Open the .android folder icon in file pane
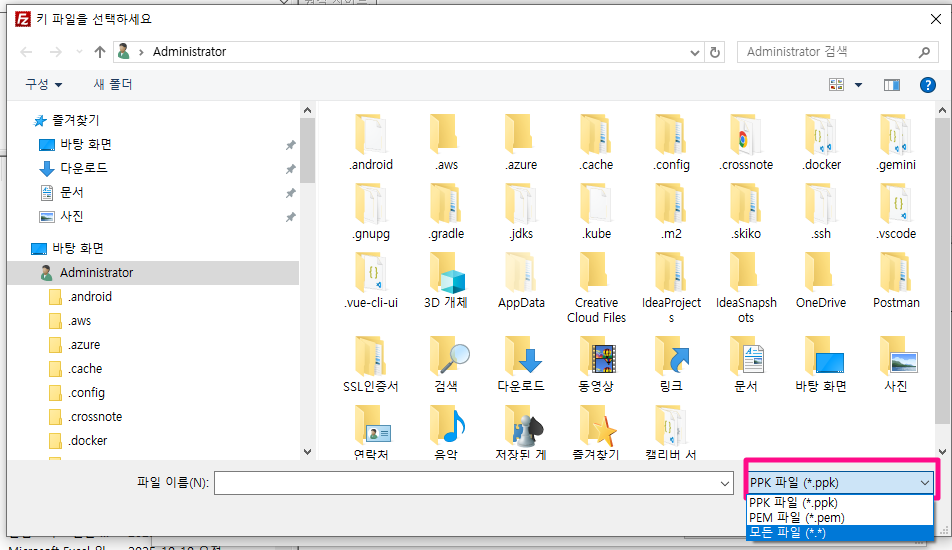The width and height of the screenshot is (952, 550). click(370, 134)
